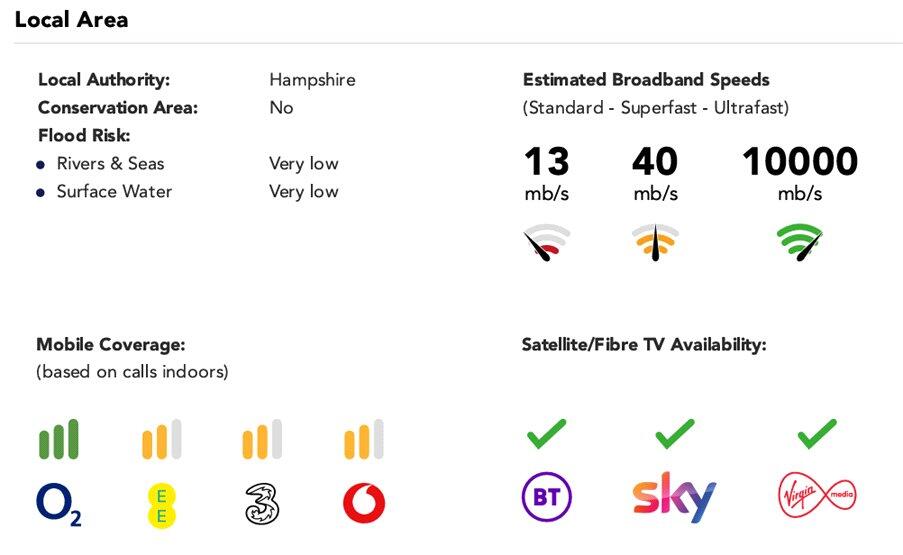Click the green checkmark above Virgin Media

[817, 433]
